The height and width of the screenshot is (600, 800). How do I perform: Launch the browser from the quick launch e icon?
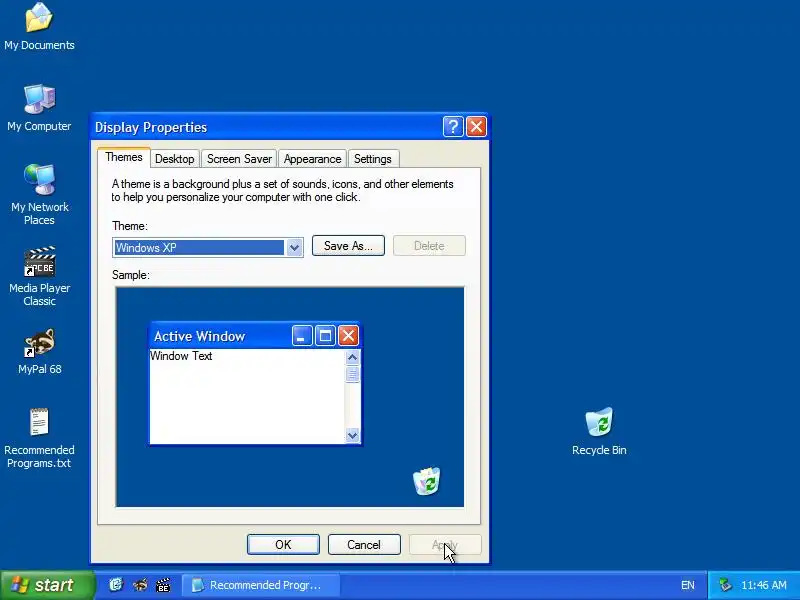tap(116, 585)
